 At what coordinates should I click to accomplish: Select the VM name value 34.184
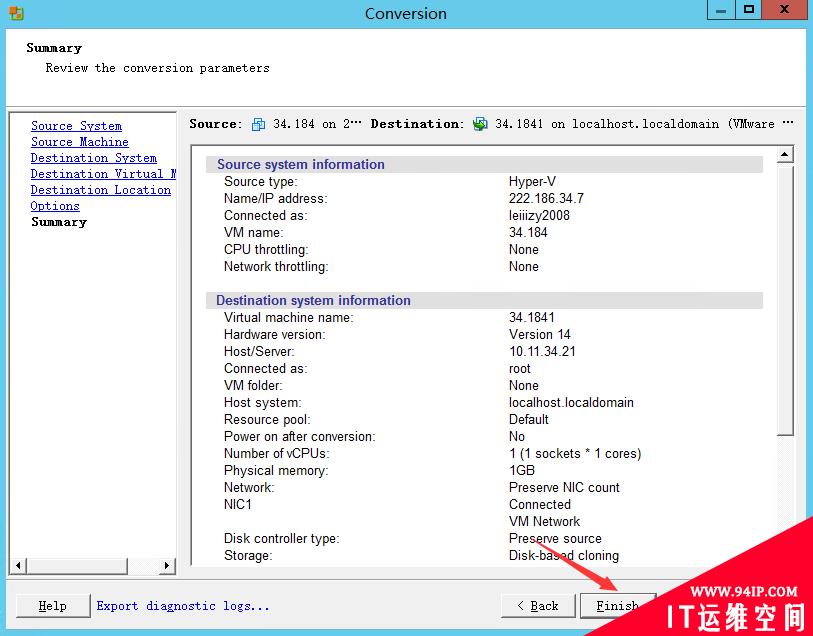[528, 233]
